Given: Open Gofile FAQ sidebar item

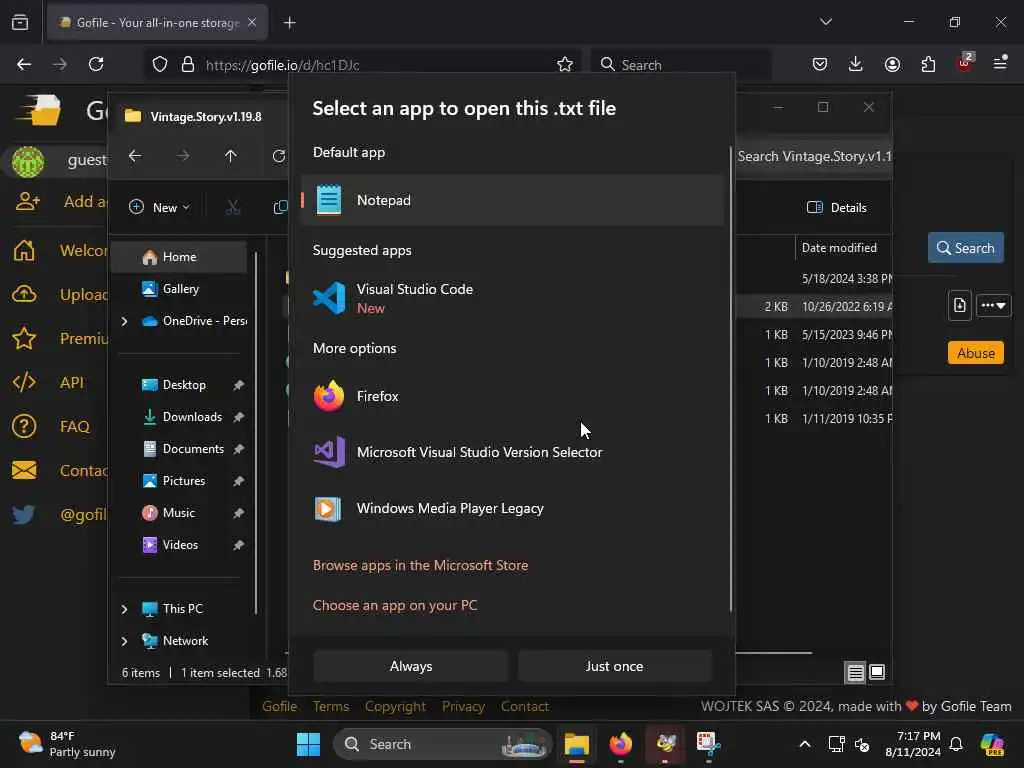Looking at the screenshot, I should click(x=51, y=427).
